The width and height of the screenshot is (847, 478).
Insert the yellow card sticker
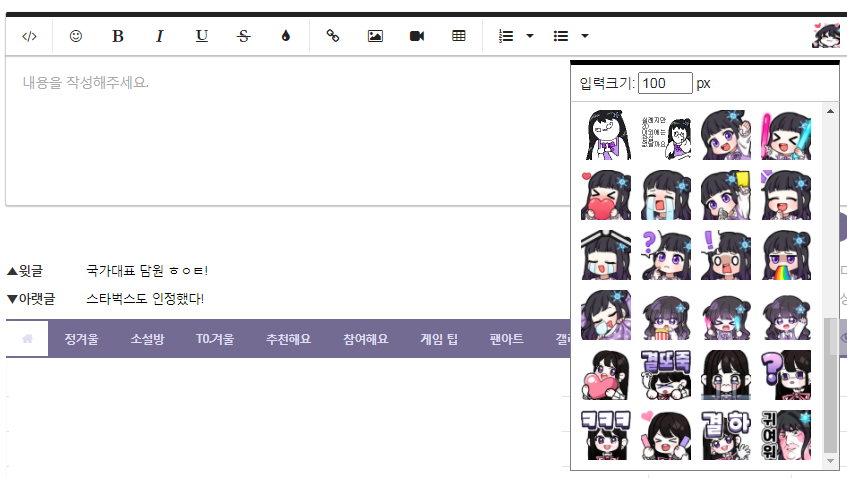[725, 196]
